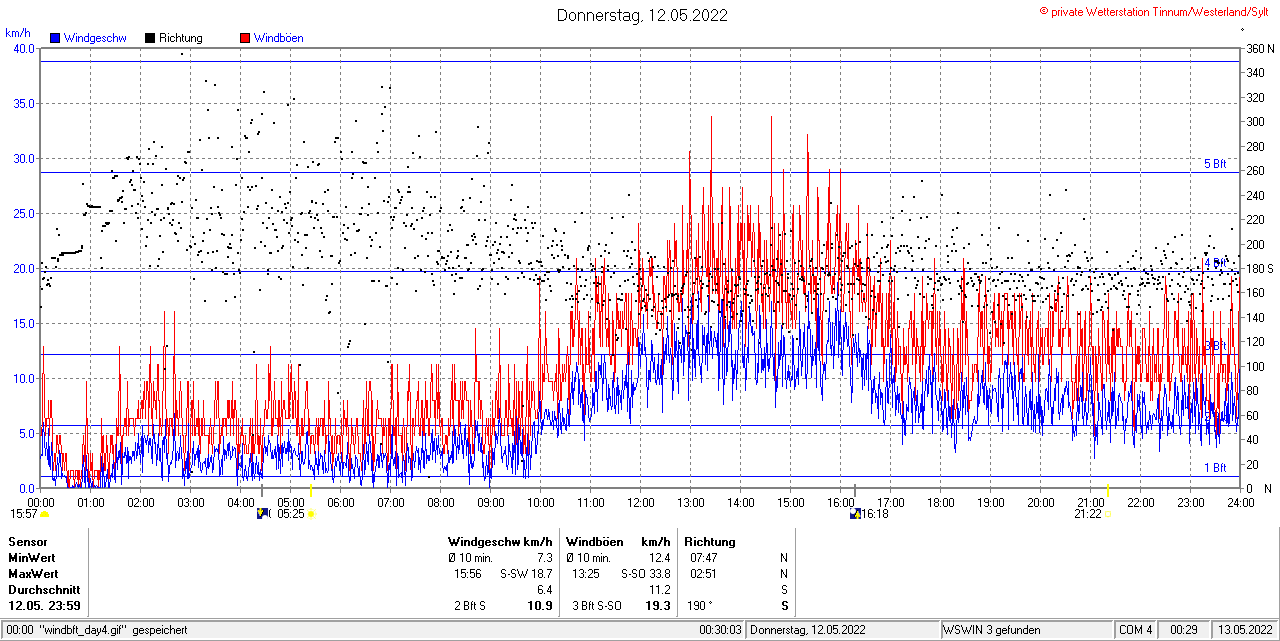The width and height of the screenshot is (1280, 641).
Task: Click the COM 4 status field
Action: coord(1136,630)
